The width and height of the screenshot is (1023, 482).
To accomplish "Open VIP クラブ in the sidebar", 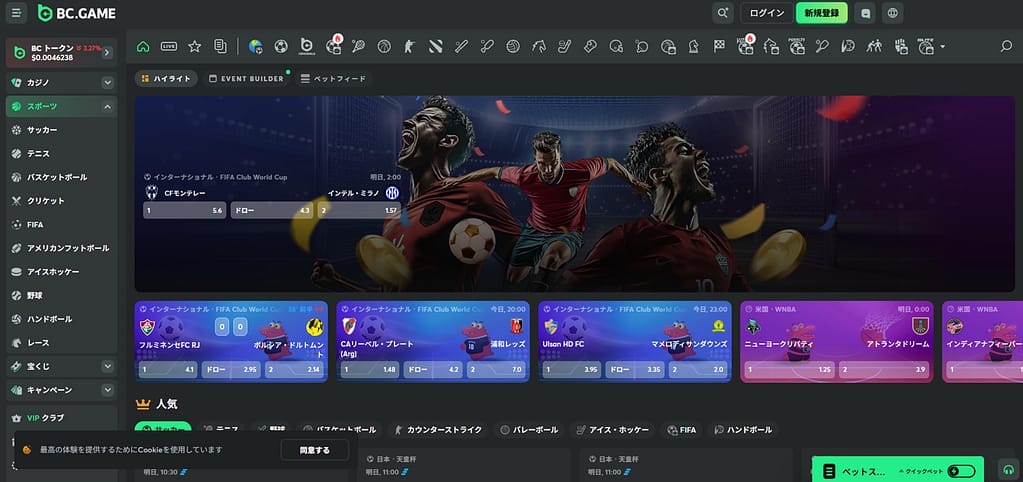I will [61, 417].
